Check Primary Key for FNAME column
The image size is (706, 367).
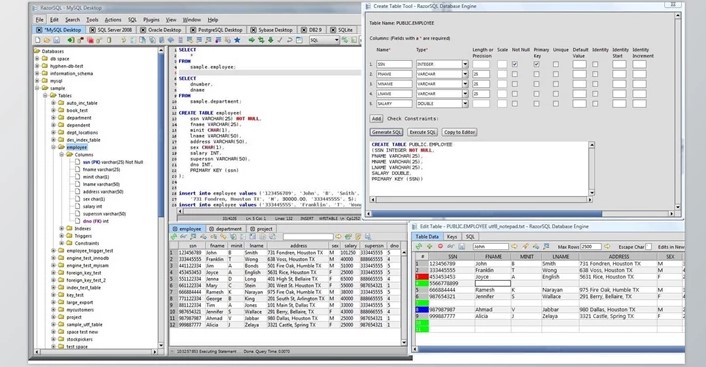click(x=536, y=74)
